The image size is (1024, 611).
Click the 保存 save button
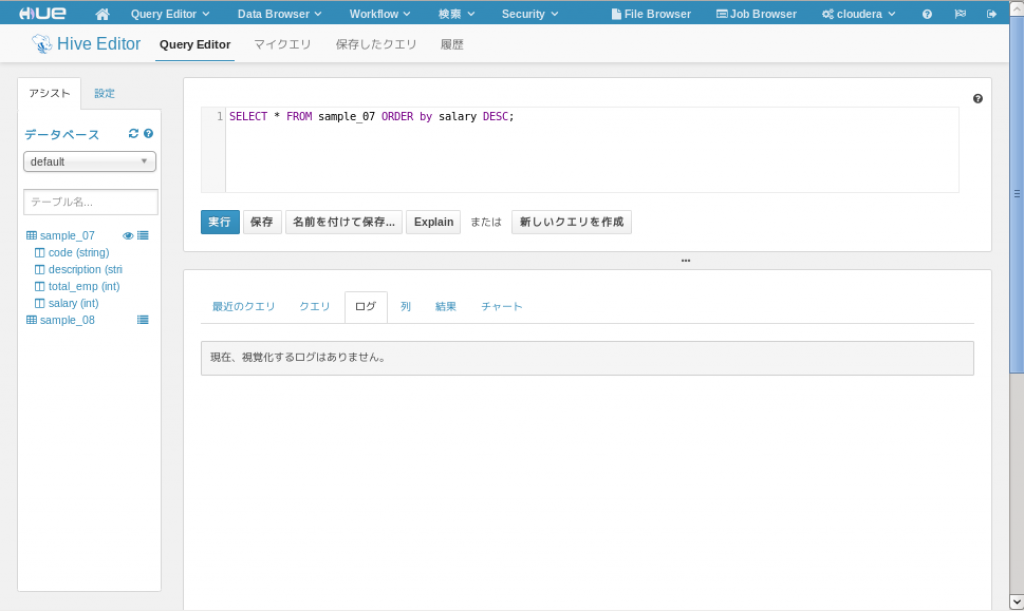click(x=262, y=222)
